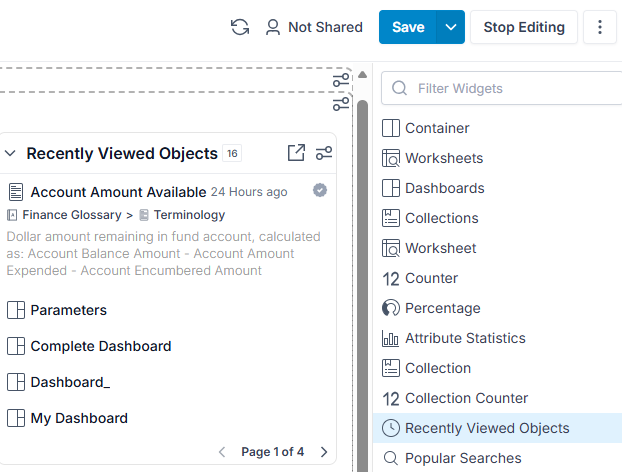Open the Complete Dashboard item
Image resolution: width=622 pixels, height=472 pixels.
coord(101,346)
